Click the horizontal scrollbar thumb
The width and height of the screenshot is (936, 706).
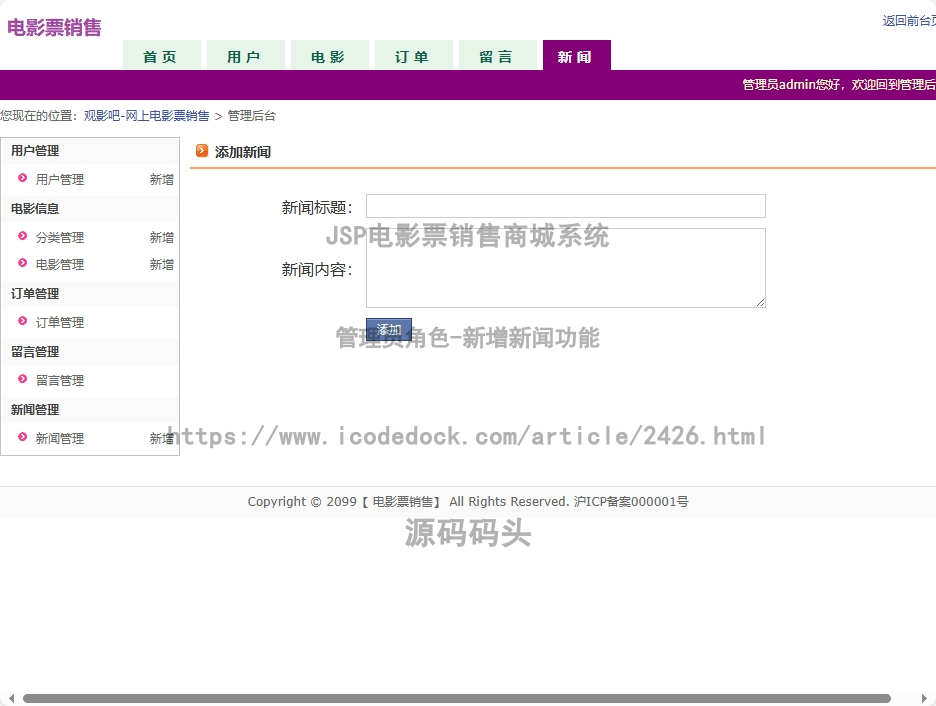pyautogui.click(x=457, y=698)
